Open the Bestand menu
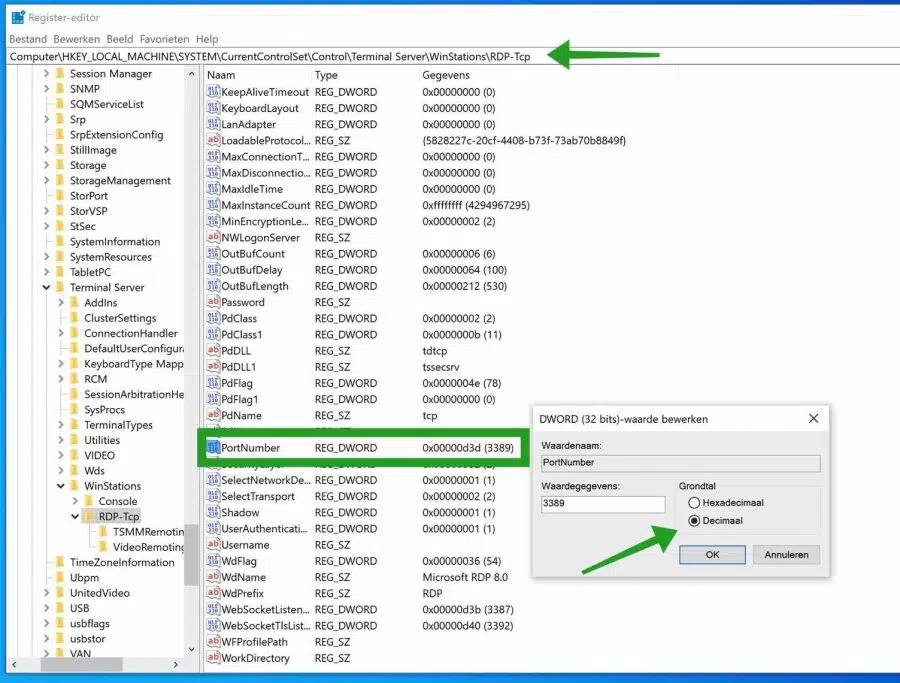 28,39
